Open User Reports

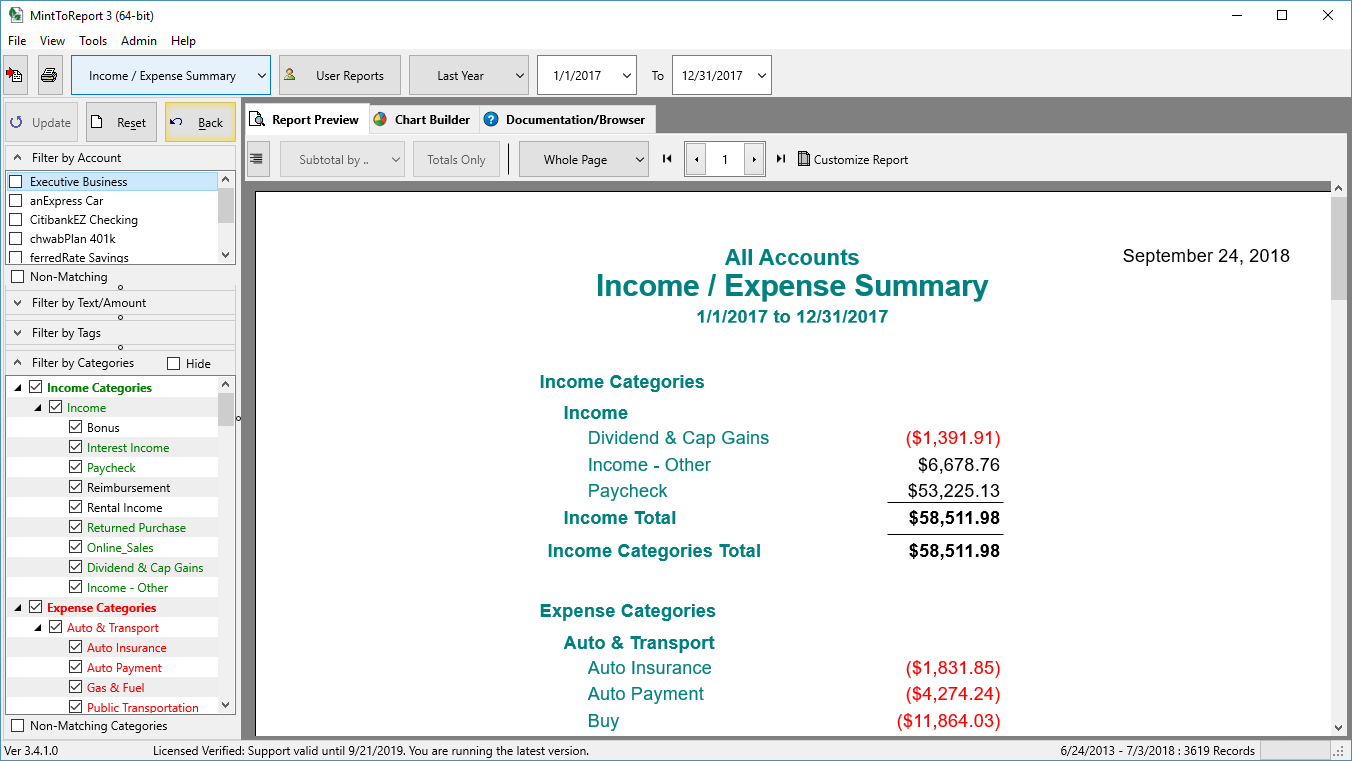[340, 75]
